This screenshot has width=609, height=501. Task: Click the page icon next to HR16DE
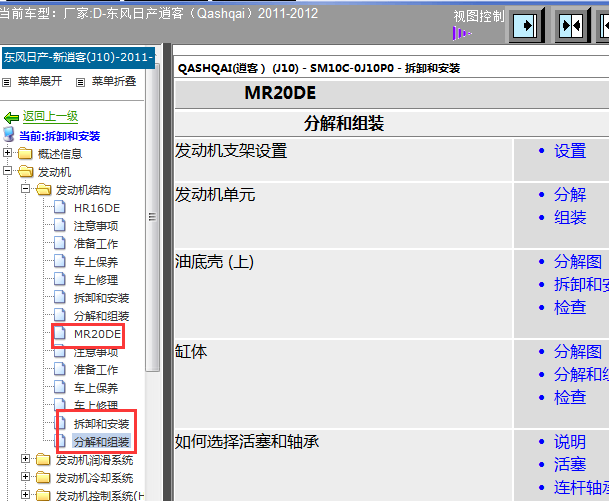[59, 207]
